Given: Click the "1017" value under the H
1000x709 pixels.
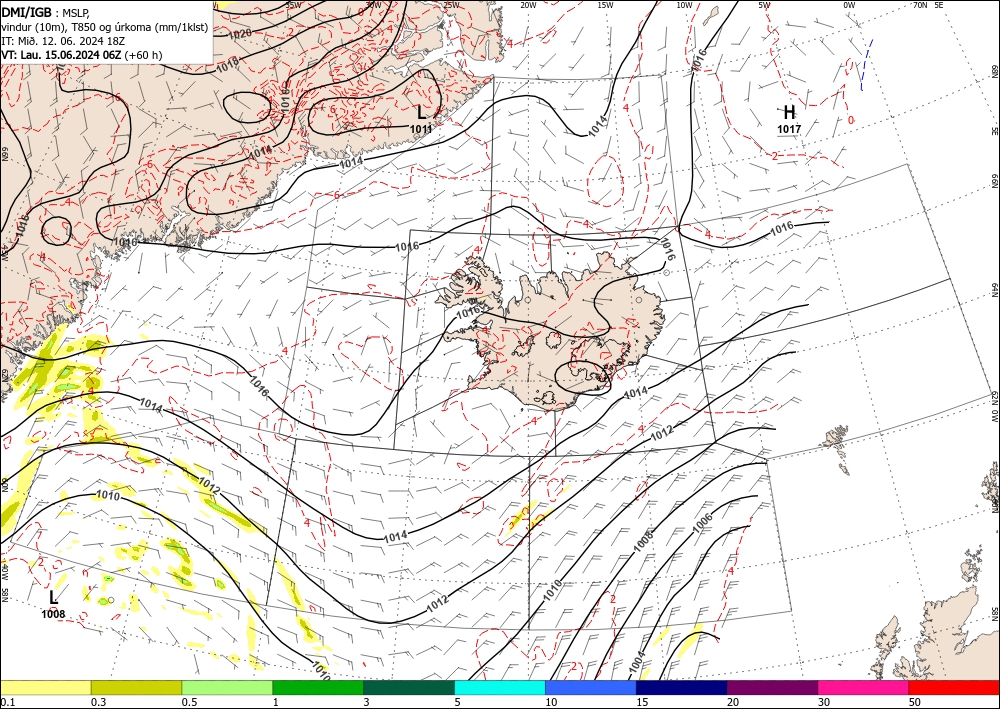Looking at the screenshot, I should pyautogui.click(x=789, y=129).
